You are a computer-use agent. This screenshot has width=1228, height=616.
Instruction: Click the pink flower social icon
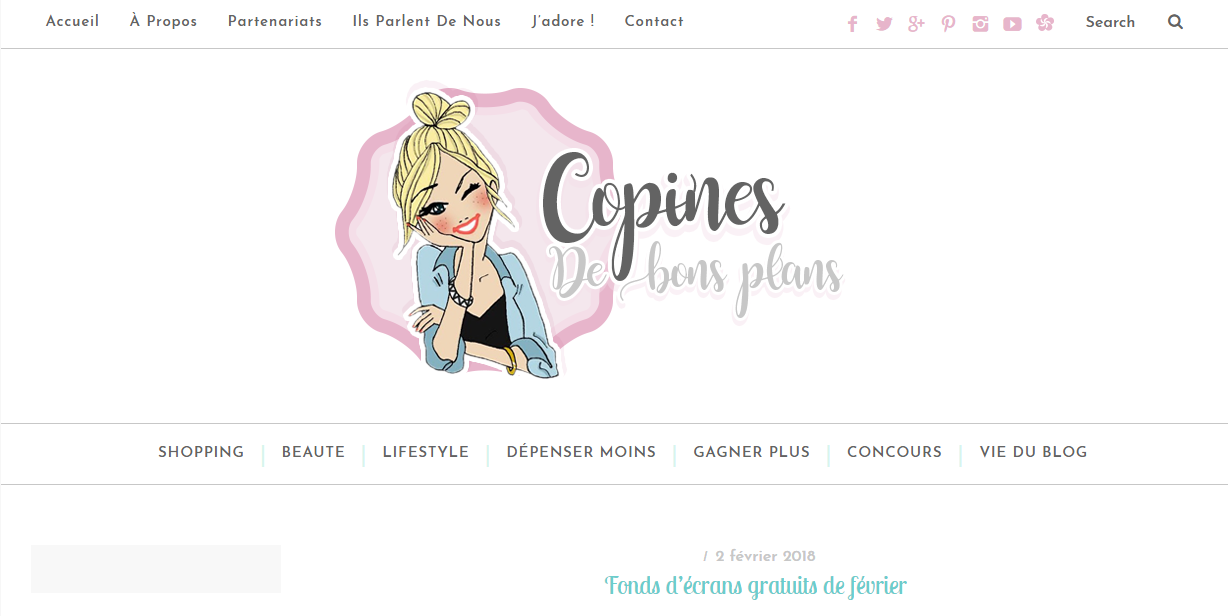[x=1045, y=23]
